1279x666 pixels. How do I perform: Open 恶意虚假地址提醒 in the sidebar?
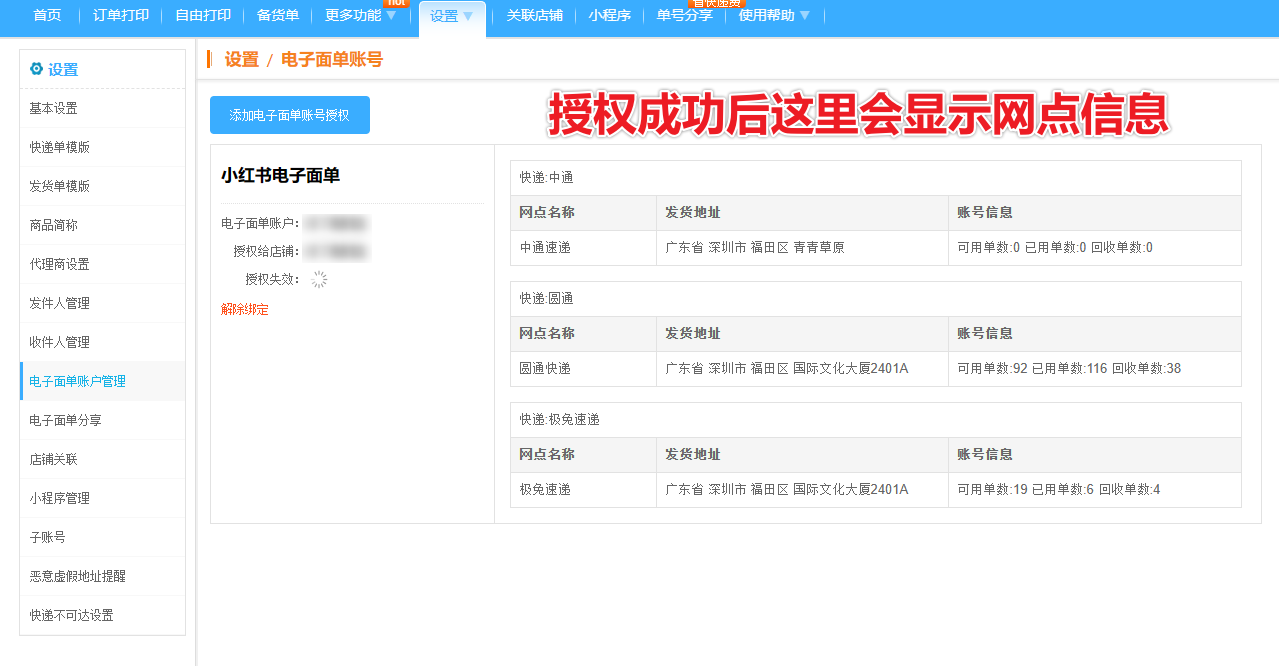point(102,576)
